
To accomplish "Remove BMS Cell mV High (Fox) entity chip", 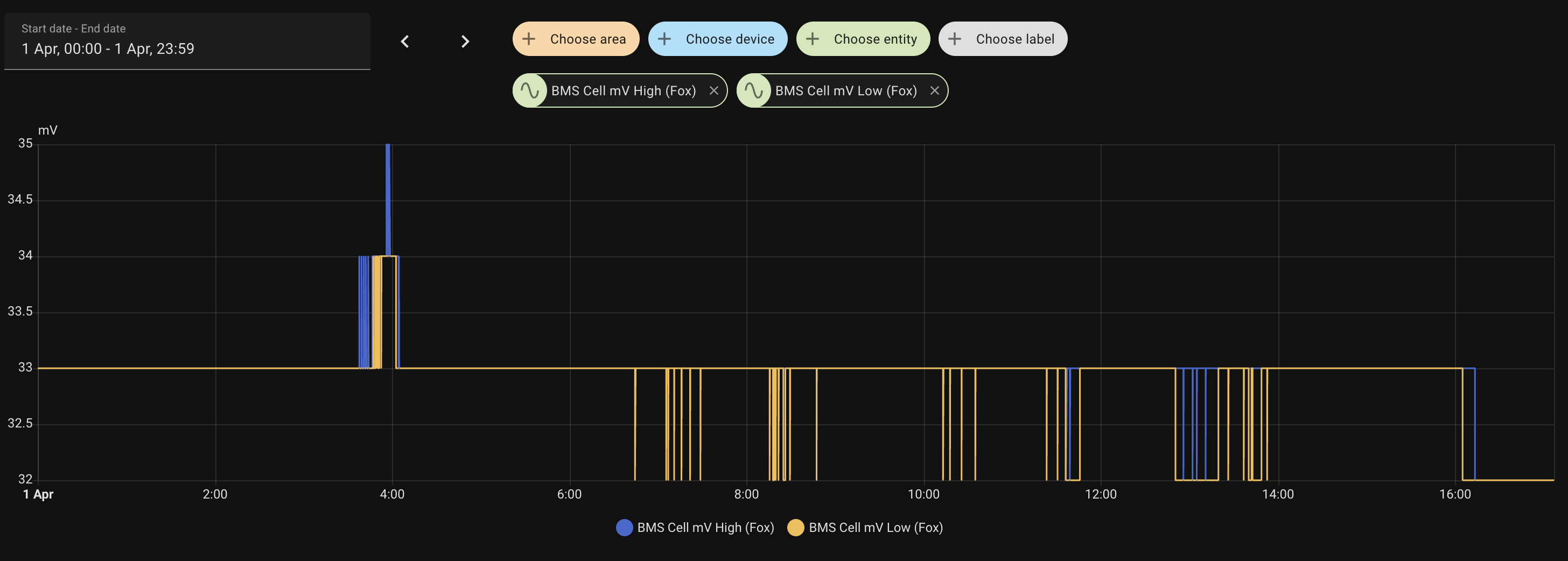I will (714, 90).
